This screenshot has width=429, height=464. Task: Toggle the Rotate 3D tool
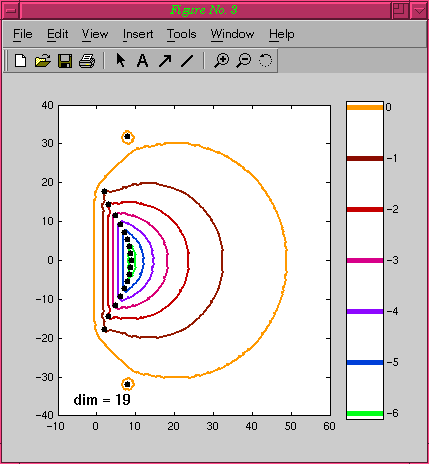pos(265,60)
